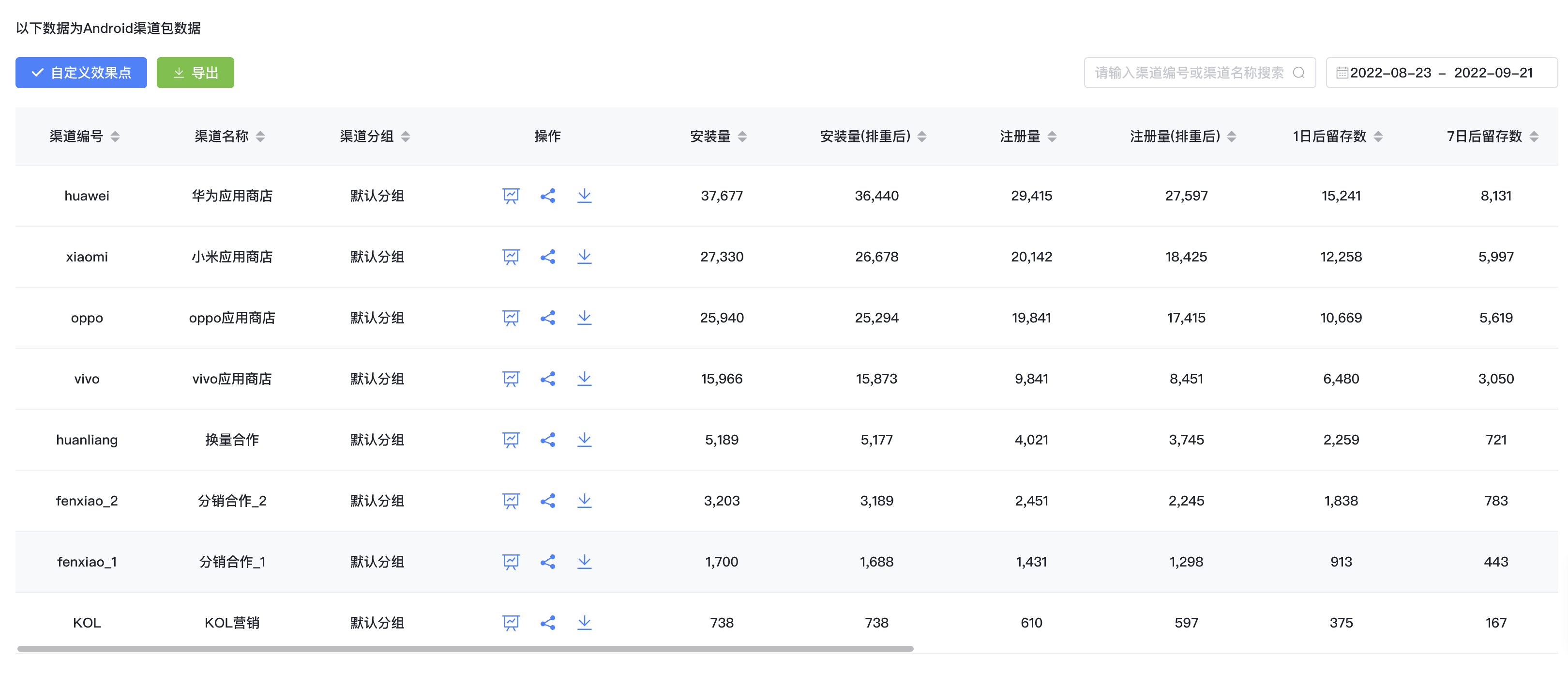
Task: Sort by 安装量 column
Action: point(742,137)
